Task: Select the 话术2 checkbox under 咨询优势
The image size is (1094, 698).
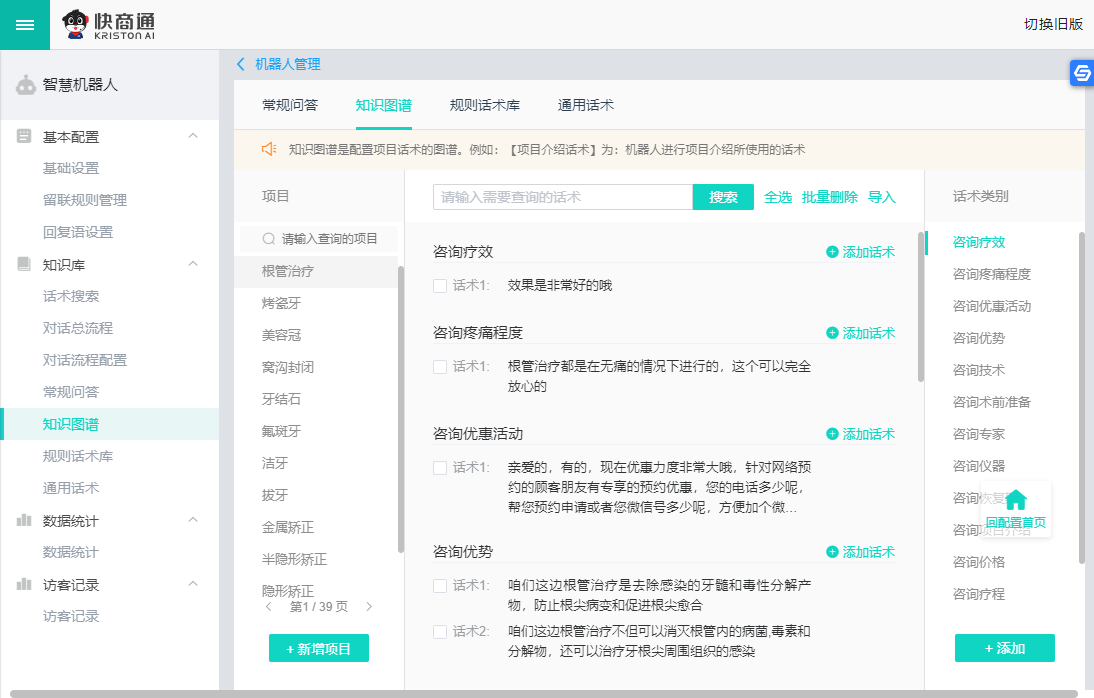Action: click(x=440, y=632)
